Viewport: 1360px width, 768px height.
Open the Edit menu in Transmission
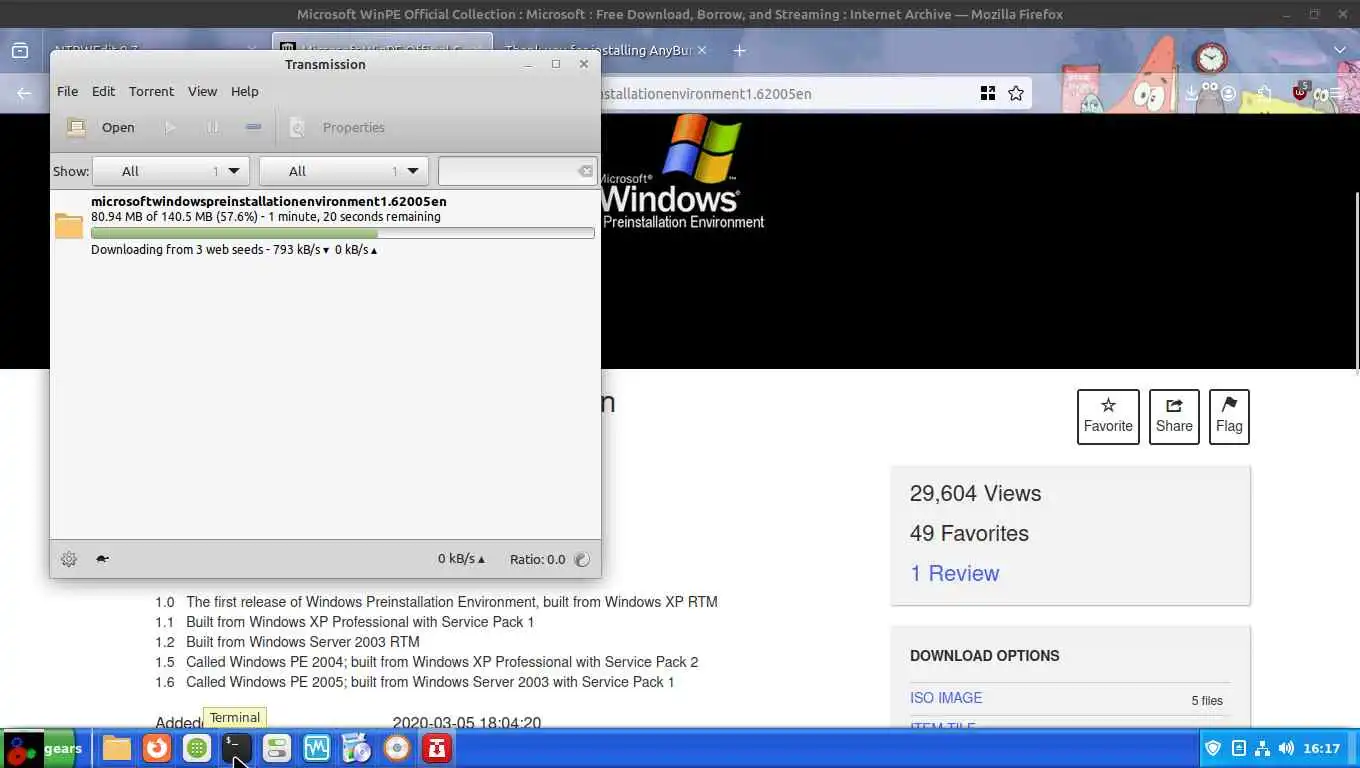pyautogui.click(x=103, y=91)
